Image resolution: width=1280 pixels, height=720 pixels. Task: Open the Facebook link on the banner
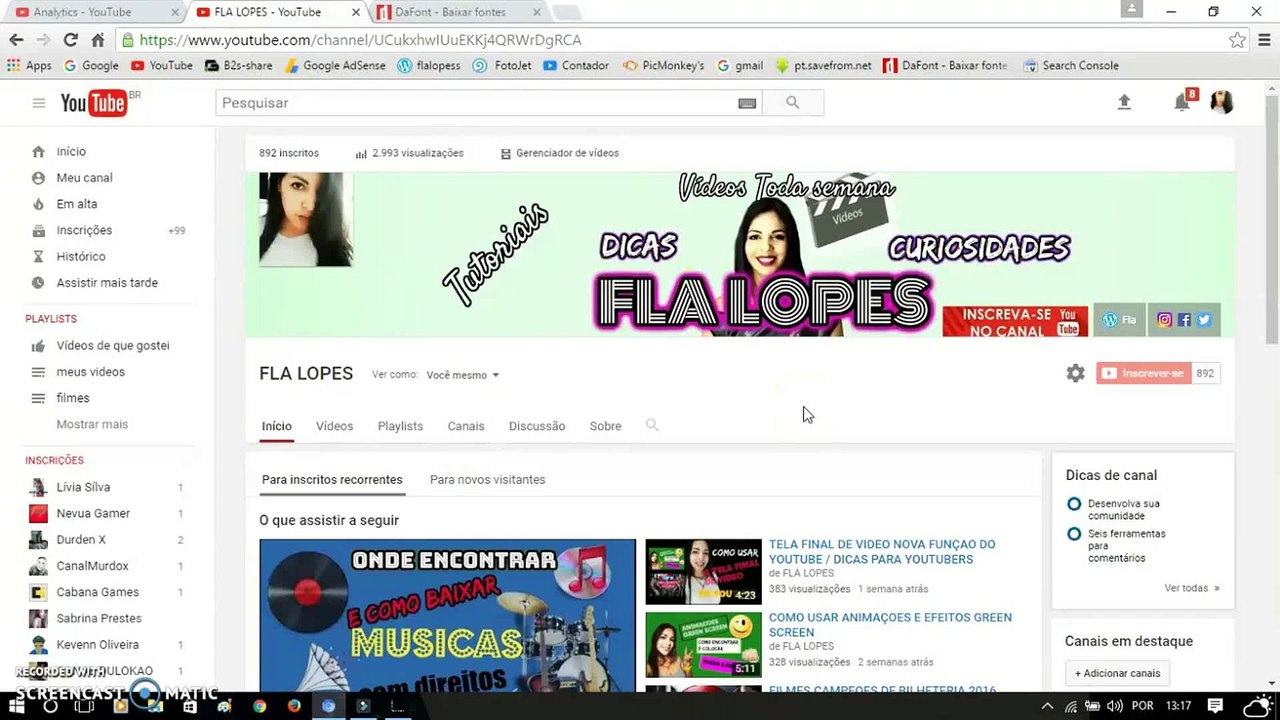[x=1184, y=320]
